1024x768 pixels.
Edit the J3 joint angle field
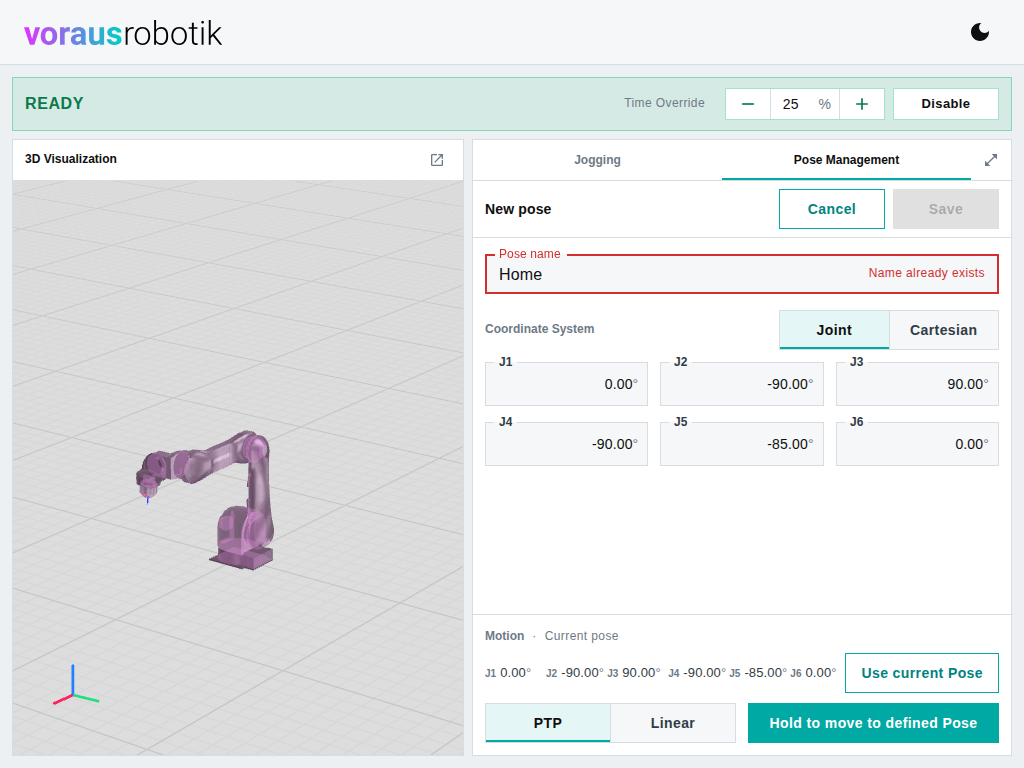917,384
